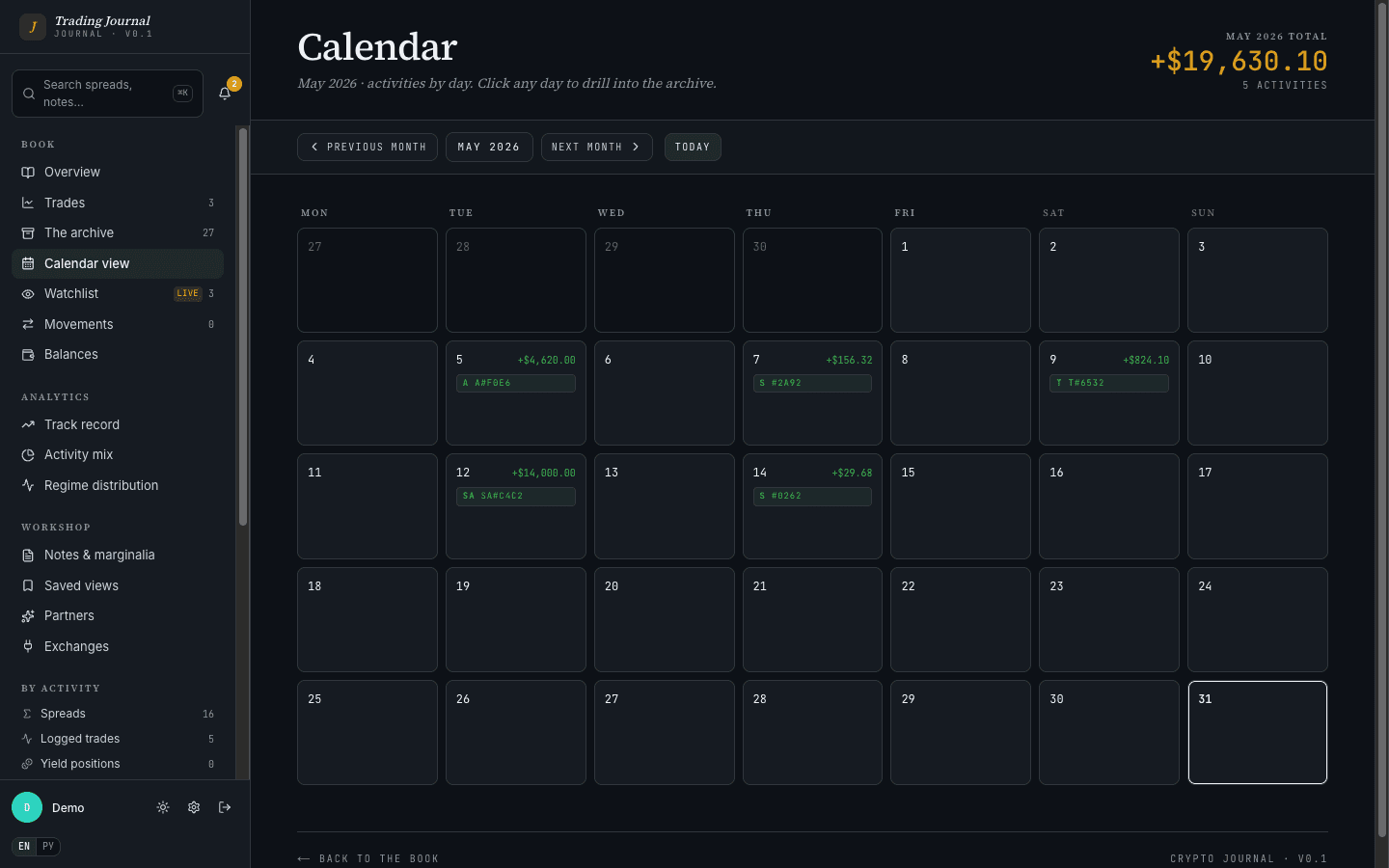This screenshot has height=868, width=1389.
Task: Filter by Yield positions icon
Action: pyautogui.click(x=27, y=764)
